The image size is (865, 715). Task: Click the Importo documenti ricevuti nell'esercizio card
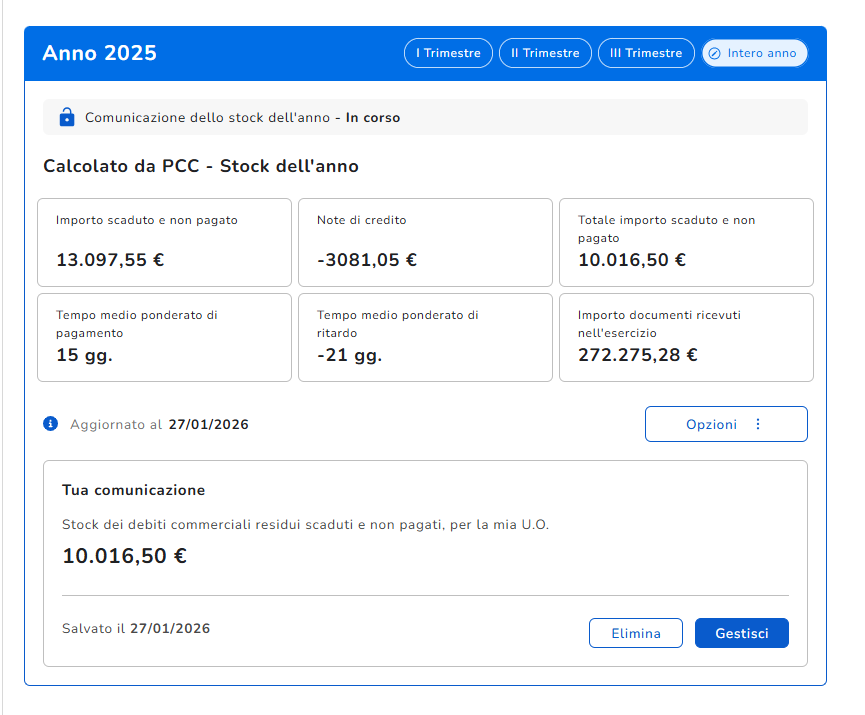pyautogui.click(x=686, y=337)
